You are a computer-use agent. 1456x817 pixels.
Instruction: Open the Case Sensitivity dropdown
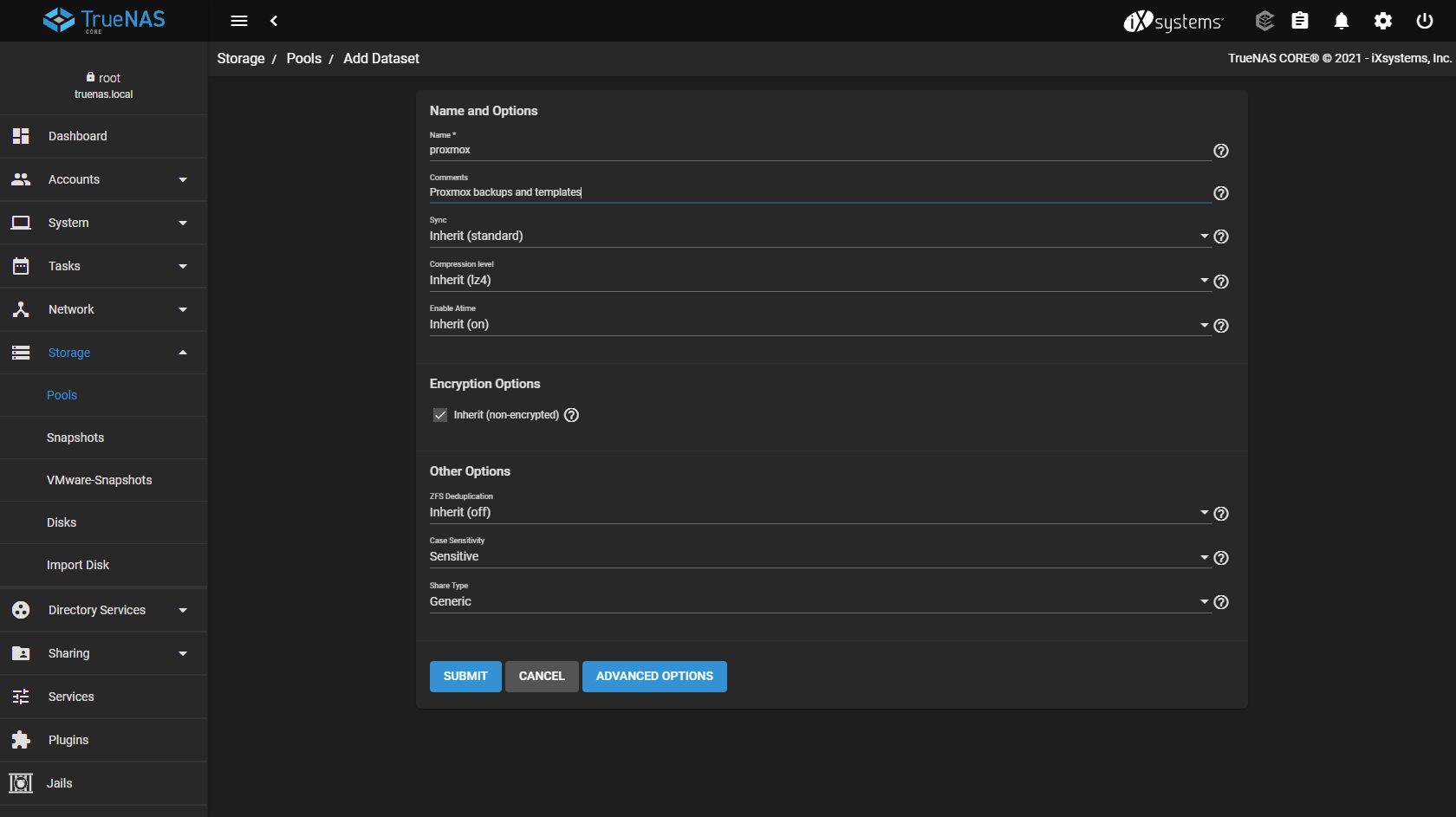click(819, 556)
